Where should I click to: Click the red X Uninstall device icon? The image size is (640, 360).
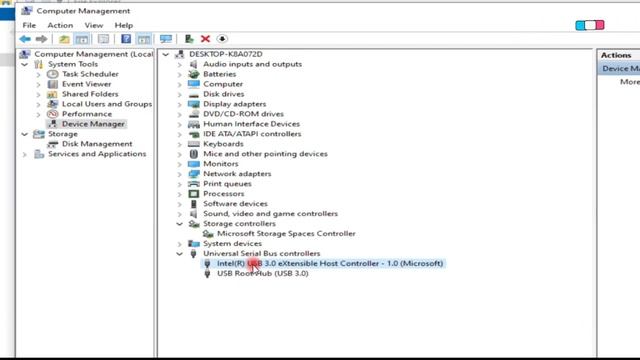pyautogui.click(x=205, y=39)
